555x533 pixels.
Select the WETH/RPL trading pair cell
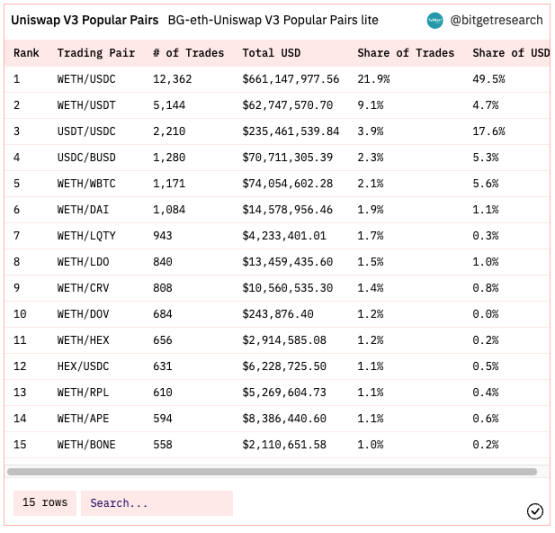(83, 392)
